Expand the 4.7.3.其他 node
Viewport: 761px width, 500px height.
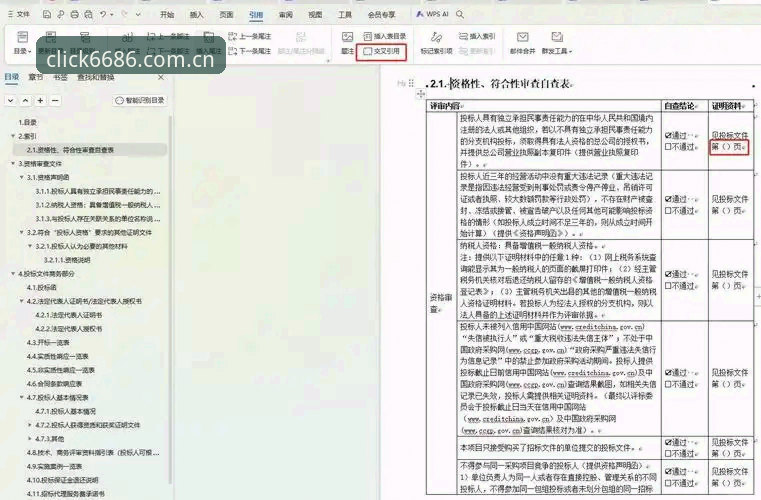[30, 439]
